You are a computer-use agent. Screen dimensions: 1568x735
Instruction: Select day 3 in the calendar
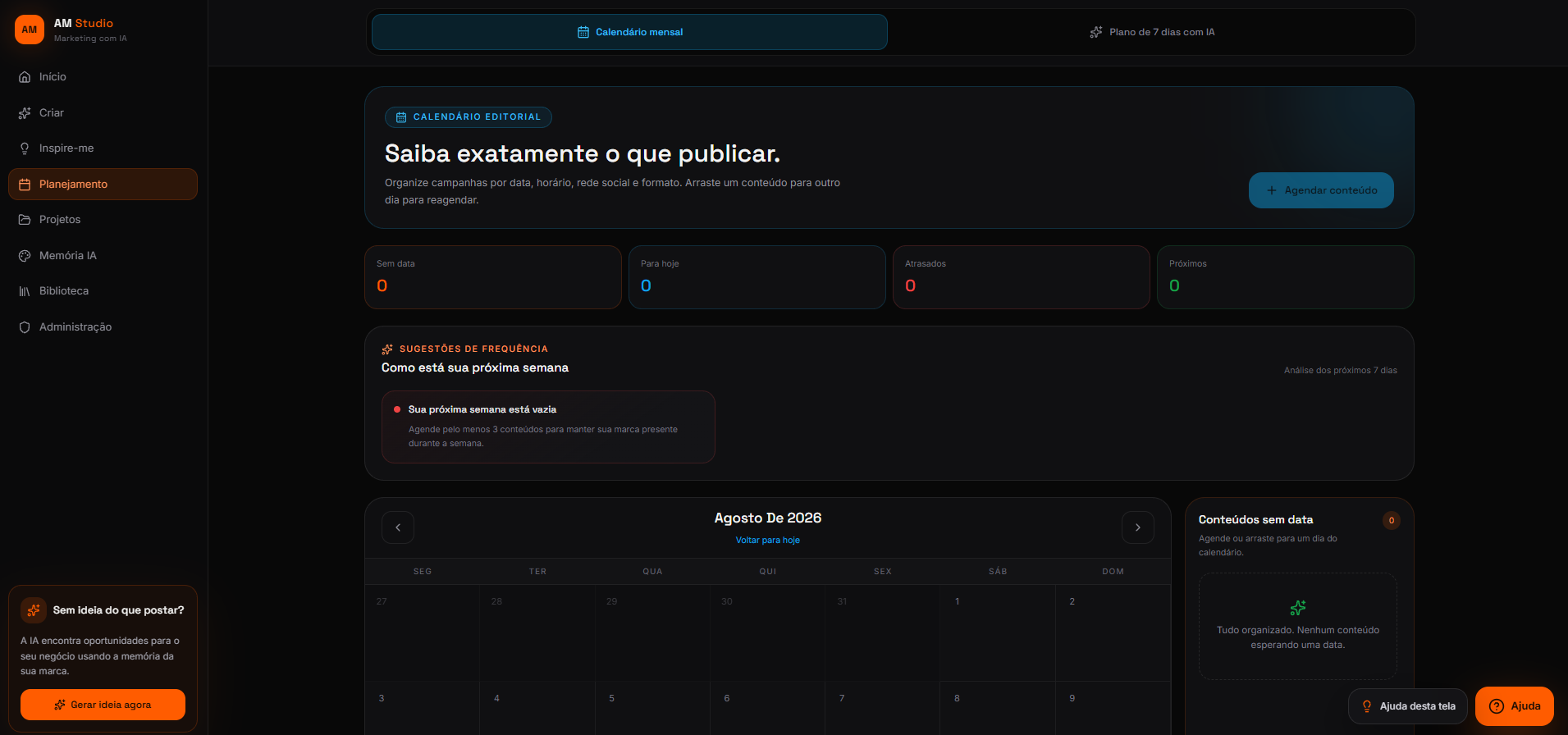pyautogui.click(x=423, y=708)
